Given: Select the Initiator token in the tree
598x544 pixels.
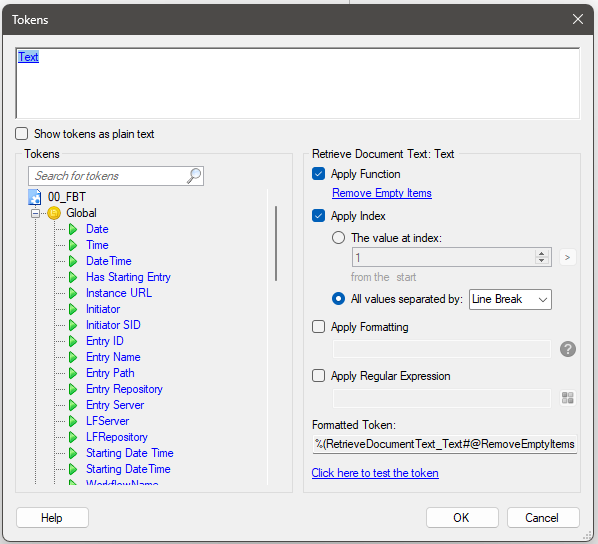Looking at the screenshot, I should coord(103,309).
